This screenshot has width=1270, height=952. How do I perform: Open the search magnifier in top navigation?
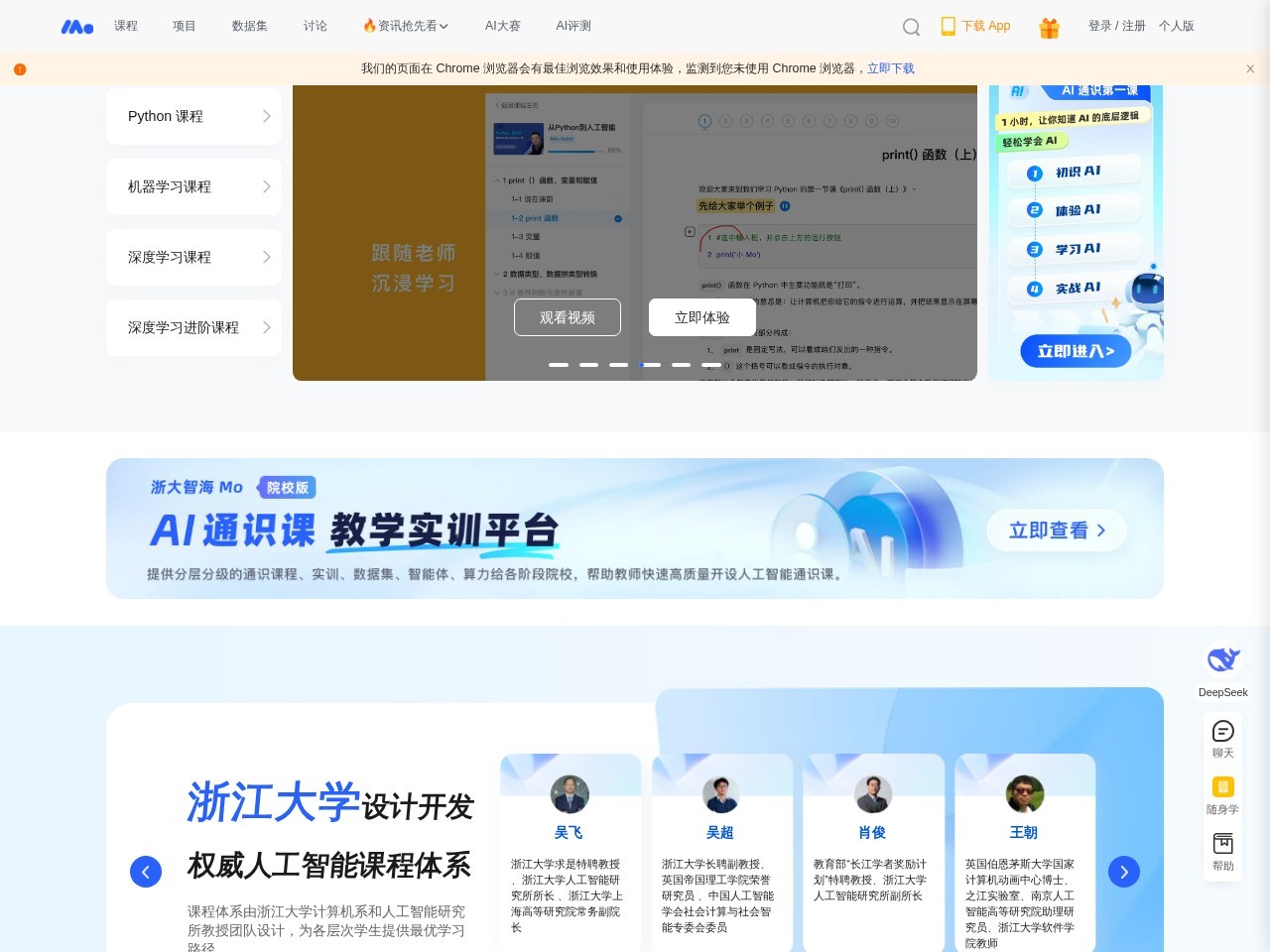[911, 26]
